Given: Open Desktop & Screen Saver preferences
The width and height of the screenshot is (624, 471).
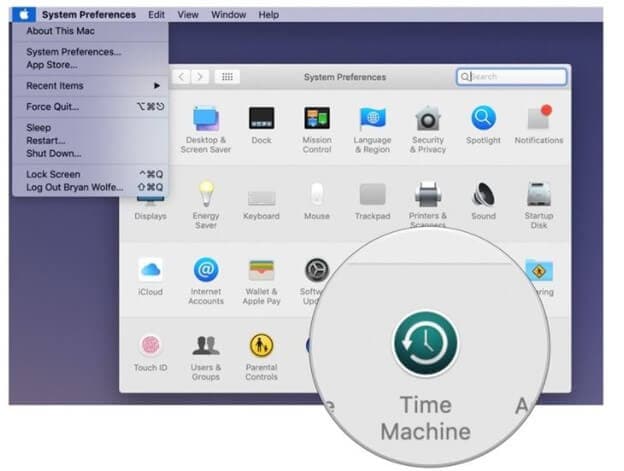Looking at the screenshot, I should click(205, 128).
